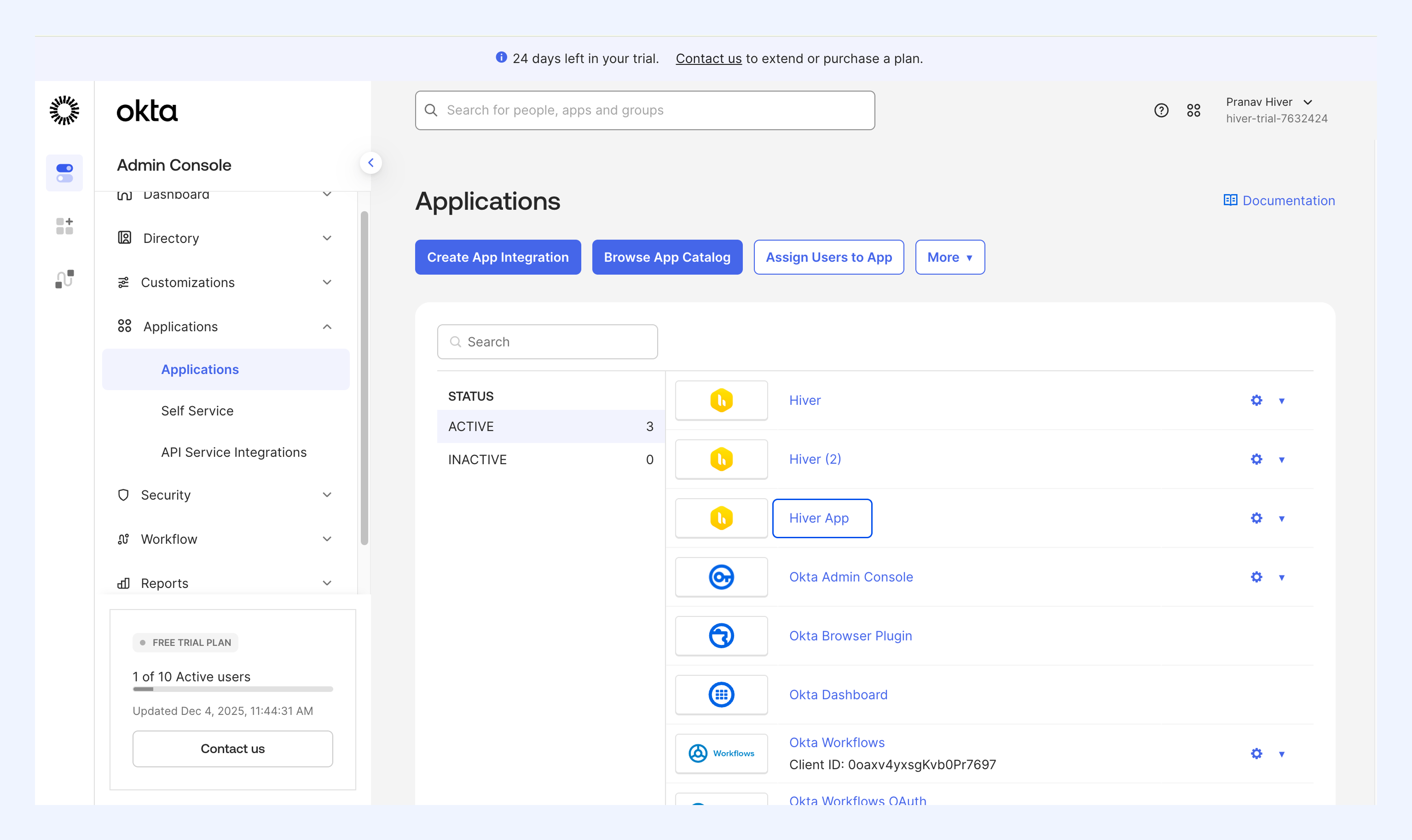The height and width of the screenshot is (840, 1412).
Task: Click the Reports bar chart icon
Action: tap(123, 583)
